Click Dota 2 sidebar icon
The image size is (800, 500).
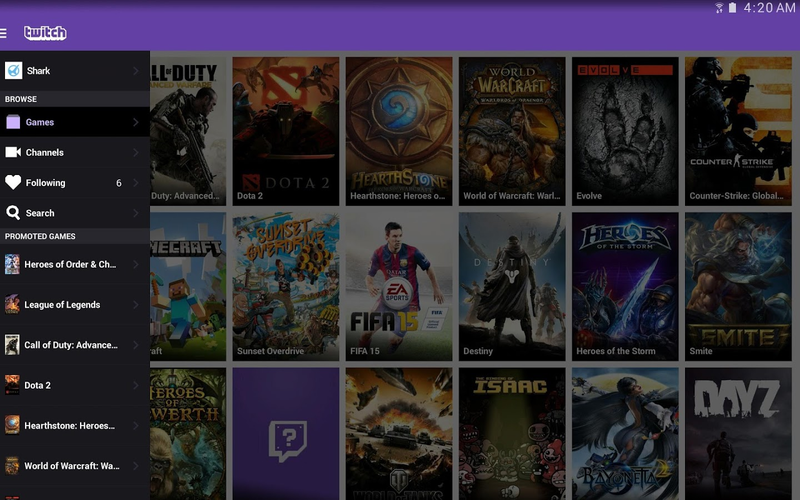coord(12,385)
